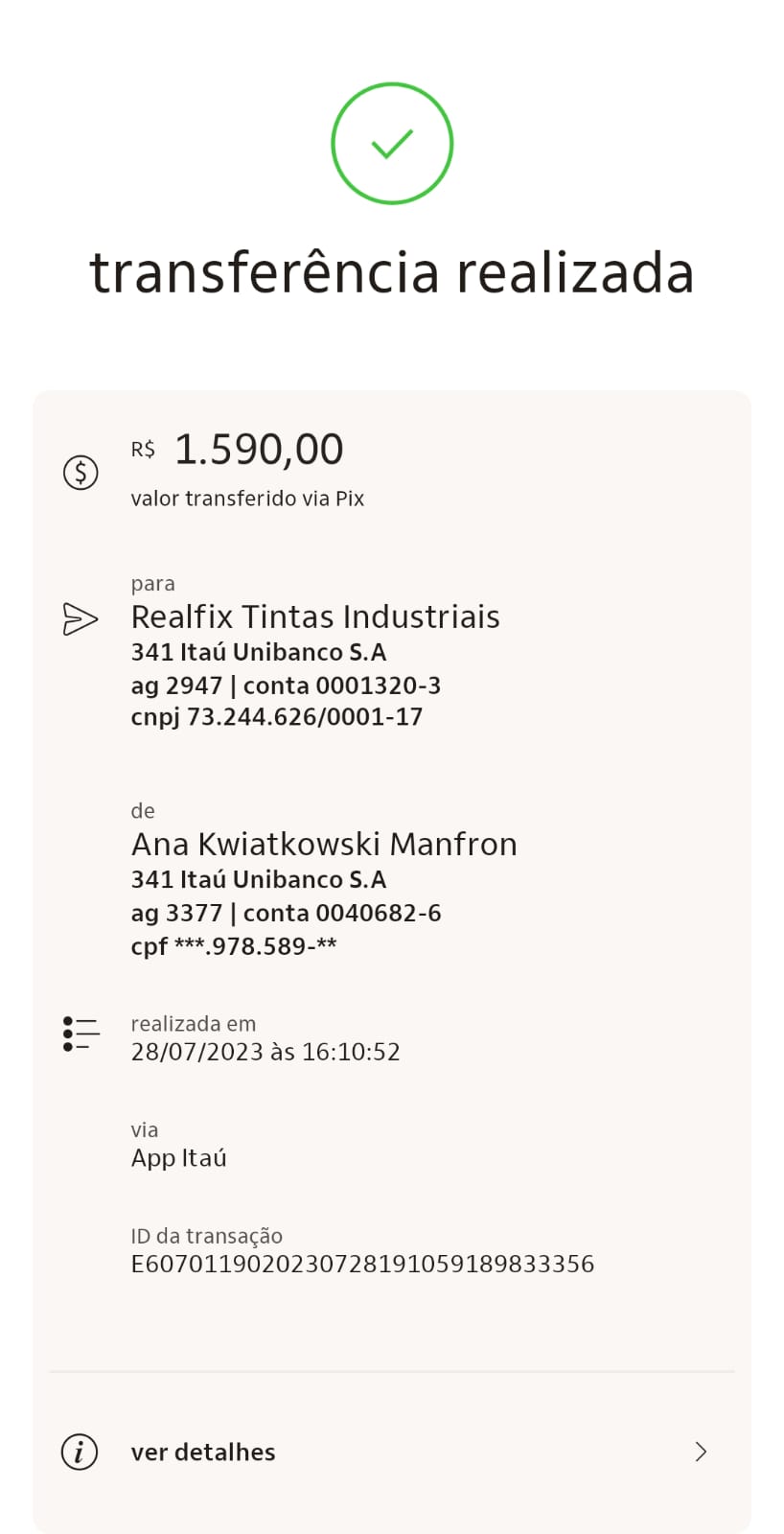Click the "ID da transação" label
The image size is (784, 1534).
click(207, 1236)
